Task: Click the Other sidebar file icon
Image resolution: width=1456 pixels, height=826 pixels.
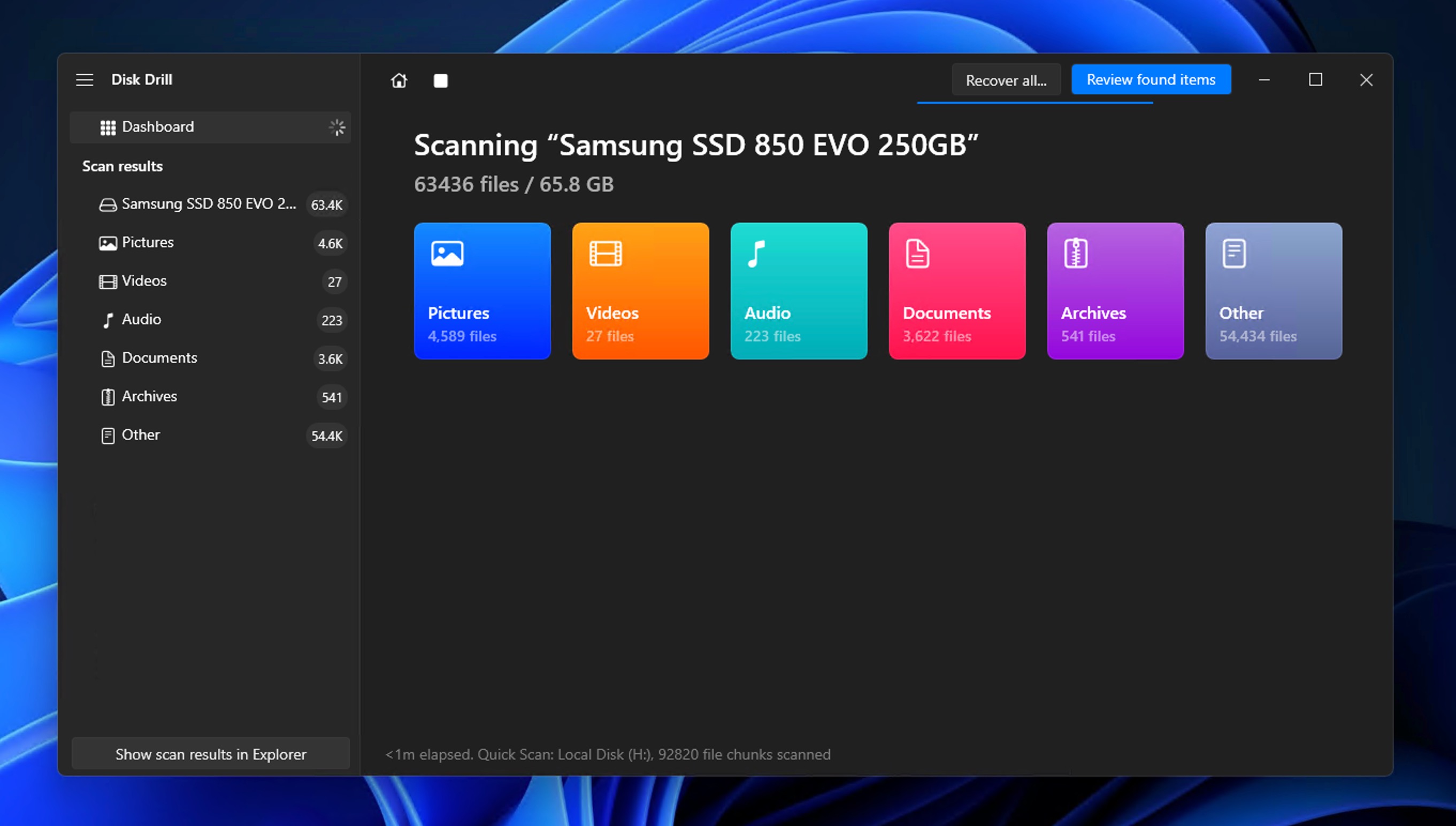Action: tap(108, 435)
